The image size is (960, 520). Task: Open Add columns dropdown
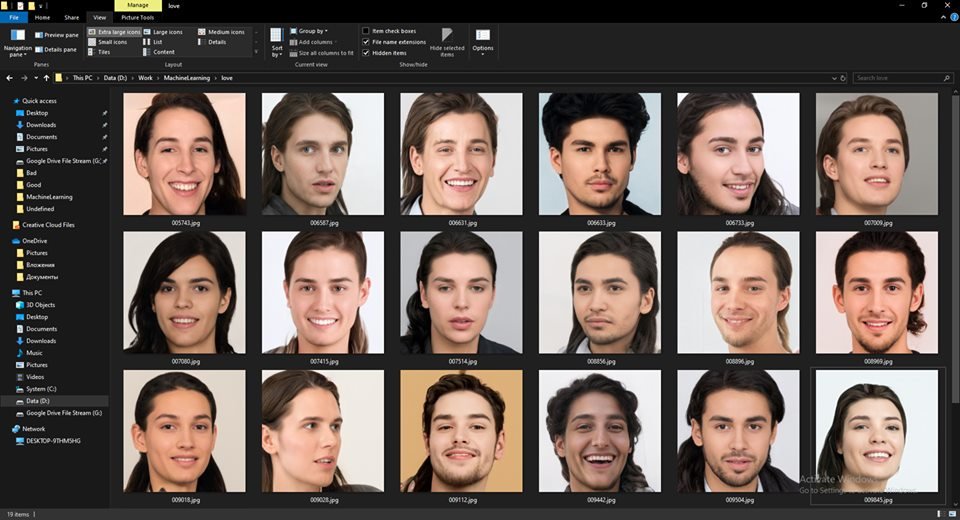[312, 42]
